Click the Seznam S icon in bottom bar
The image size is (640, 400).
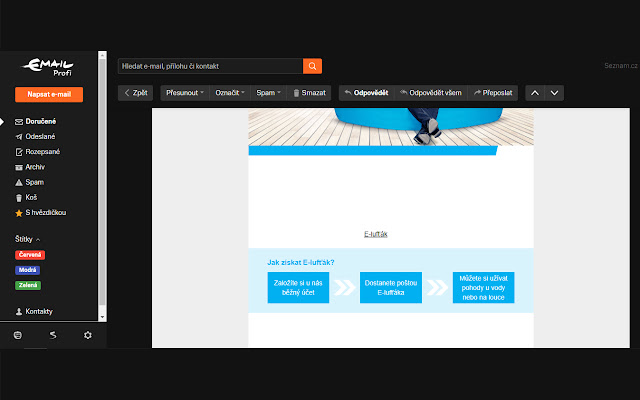(53, 335)
